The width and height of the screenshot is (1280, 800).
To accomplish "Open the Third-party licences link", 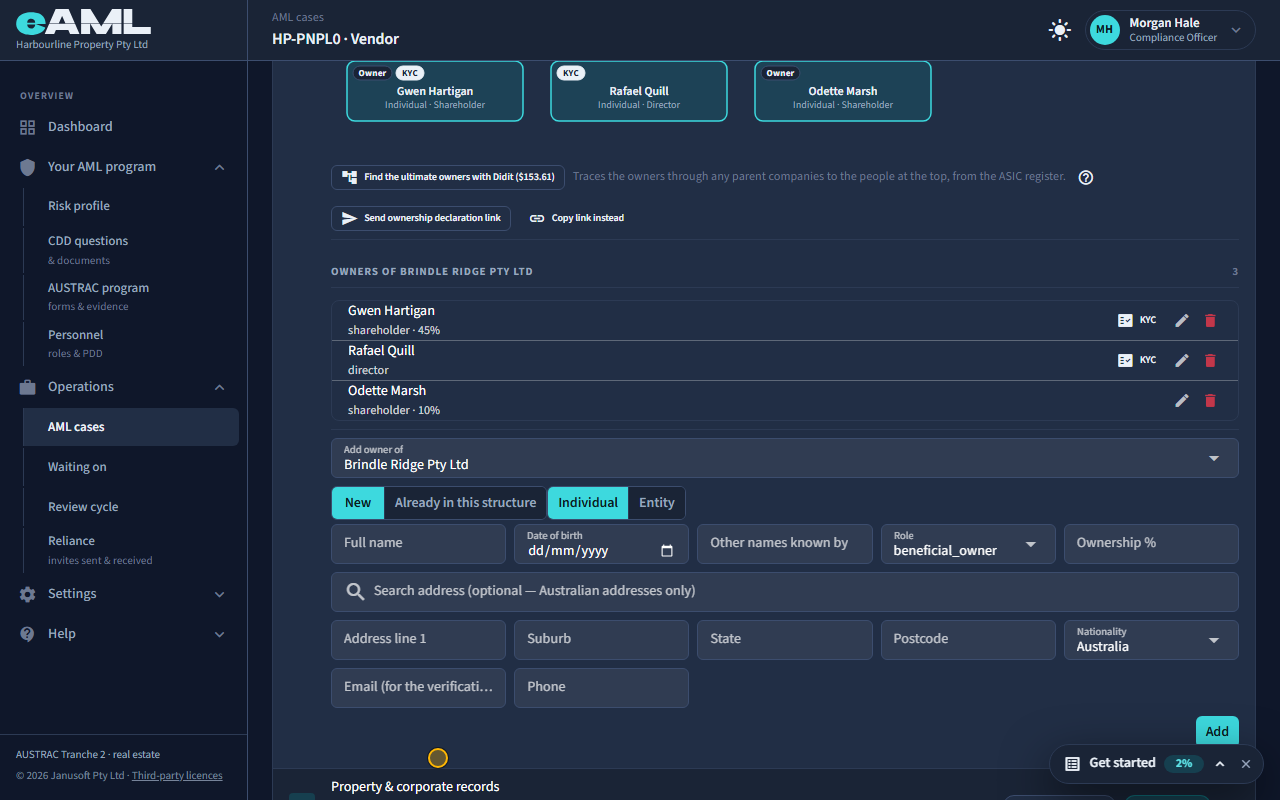I will [x=177, y=776].
